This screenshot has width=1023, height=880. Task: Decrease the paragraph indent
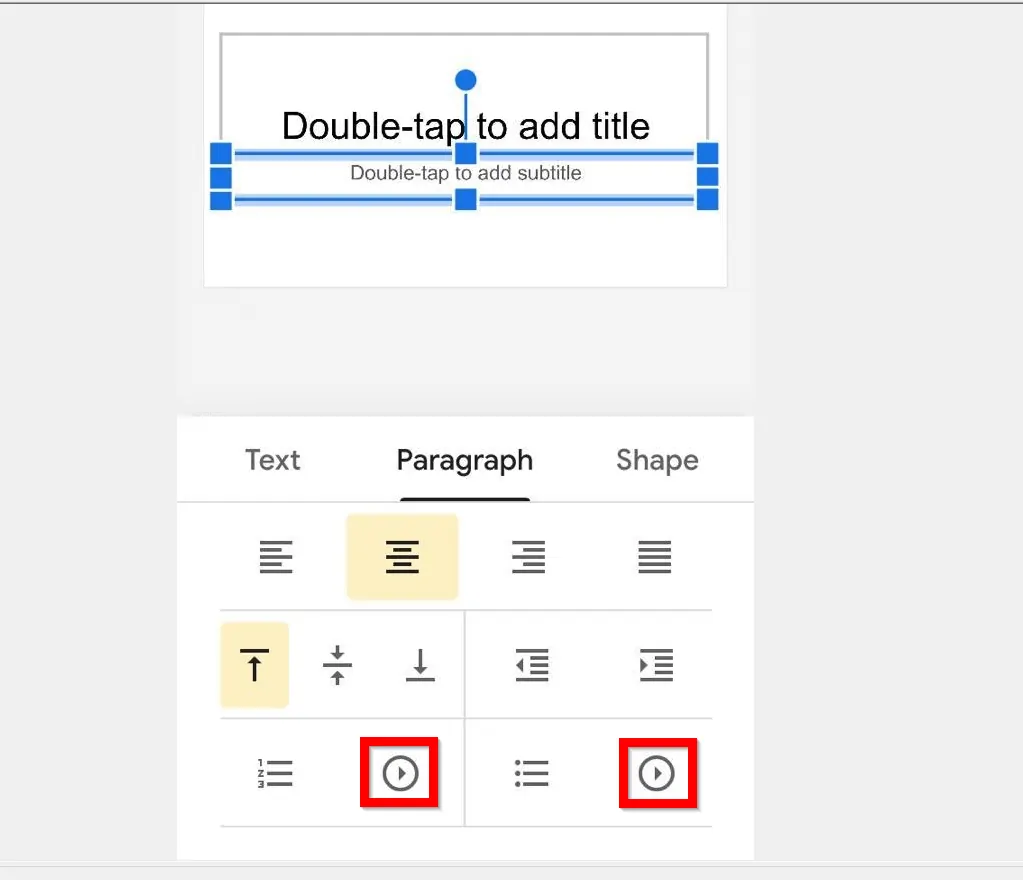[x=532, y=664]
